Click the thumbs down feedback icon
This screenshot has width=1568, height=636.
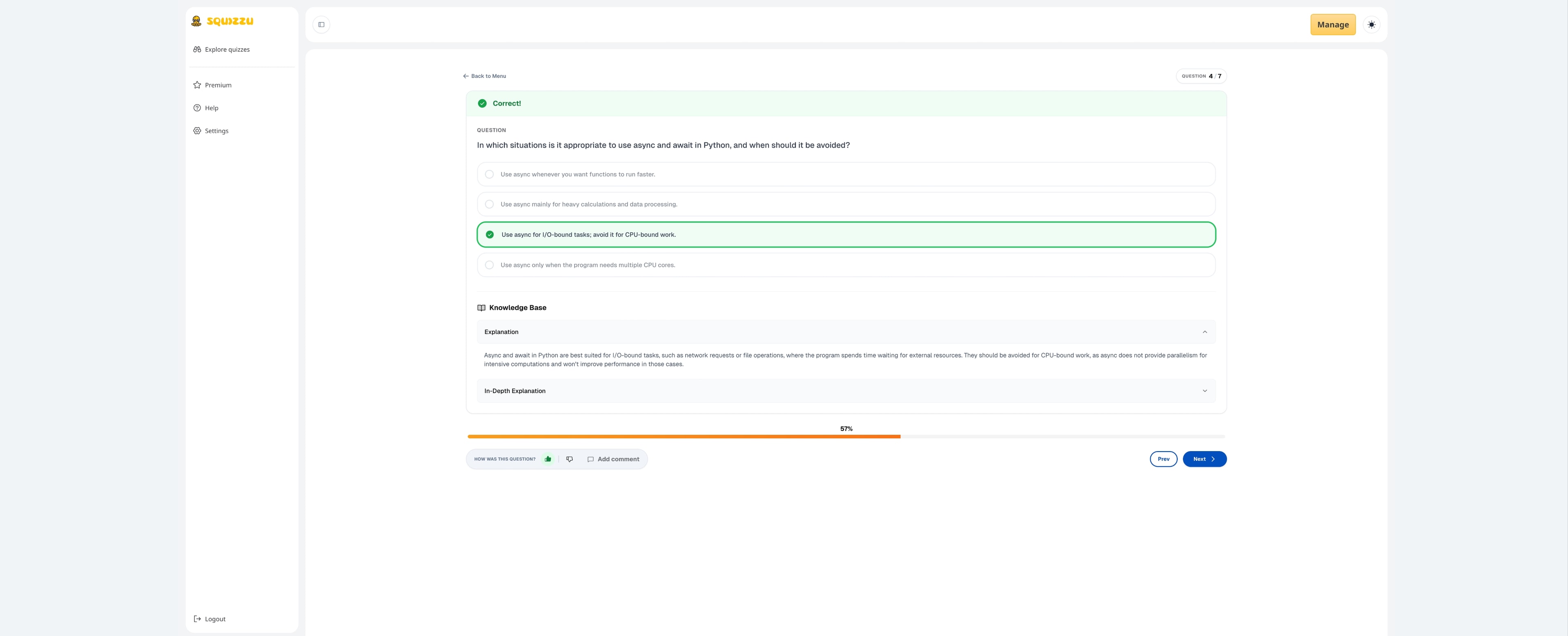click(x=570, y=460)
